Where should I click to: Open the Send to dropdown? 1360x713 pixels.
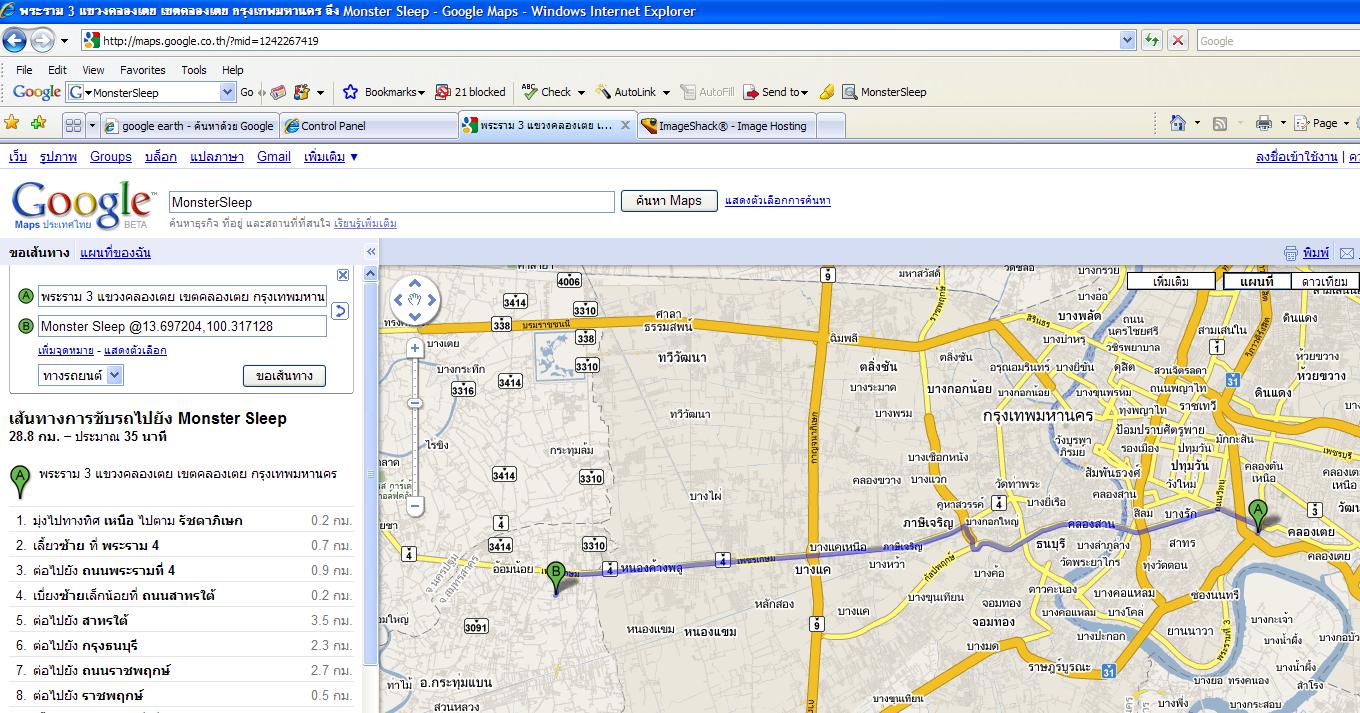(x=805, y=92)
